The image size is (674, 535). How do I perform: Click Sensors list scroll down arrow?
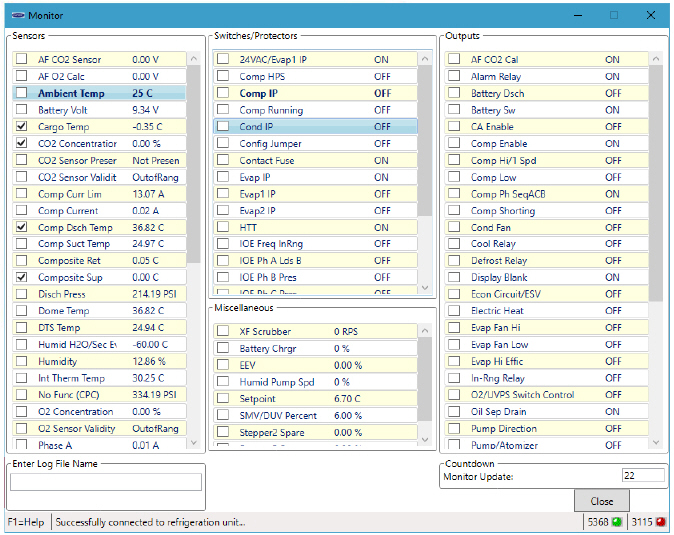(194, 442)
